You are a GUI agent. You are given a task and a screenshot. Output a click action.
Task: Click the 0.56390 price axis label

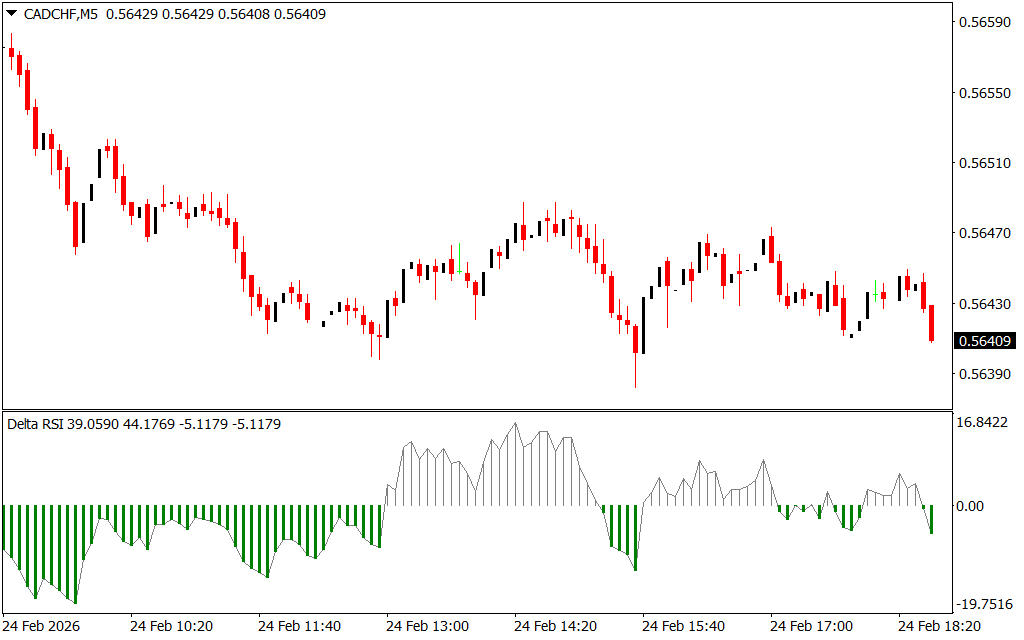coord(984,374)
